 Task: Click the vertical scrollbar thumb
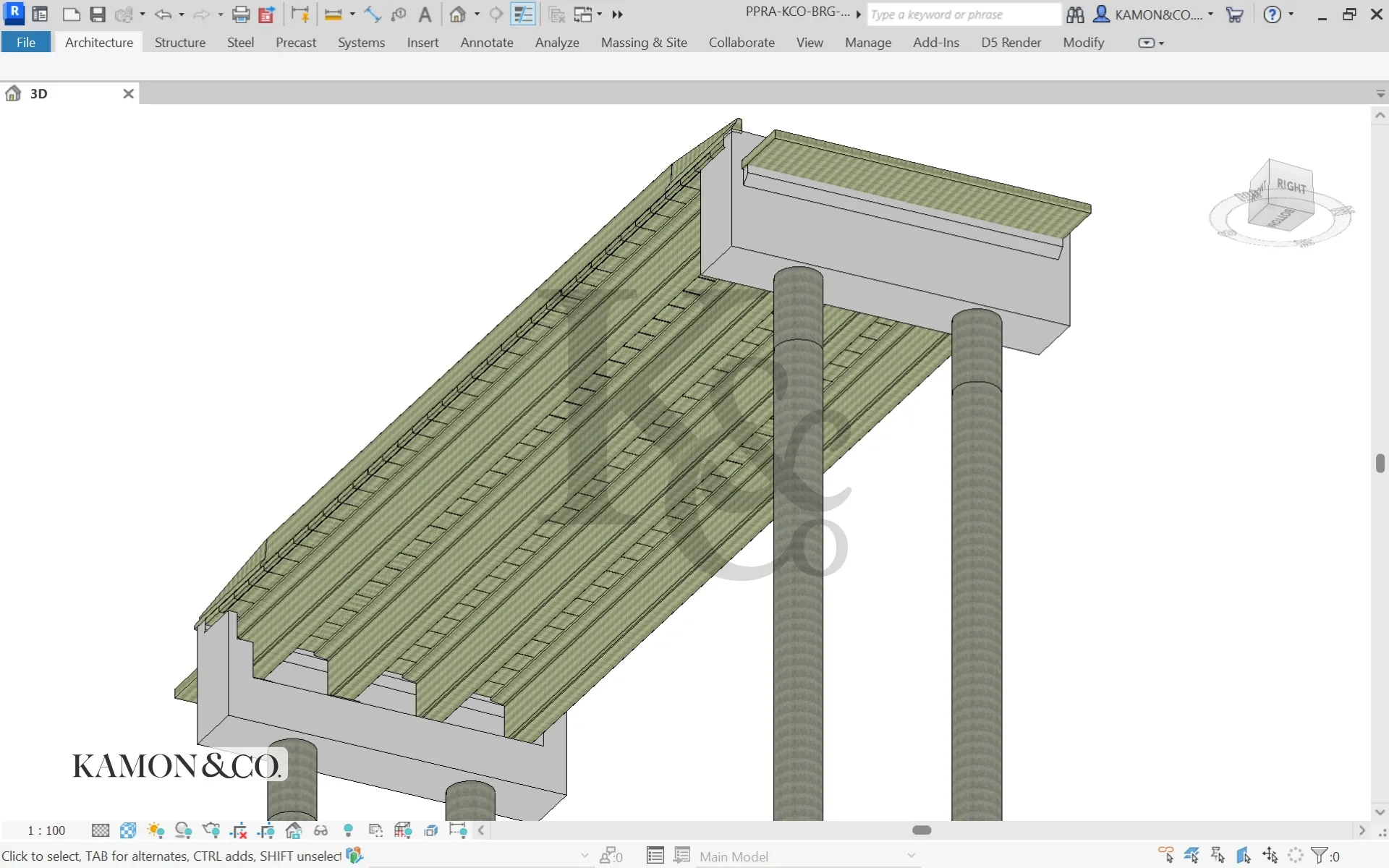1380,463
